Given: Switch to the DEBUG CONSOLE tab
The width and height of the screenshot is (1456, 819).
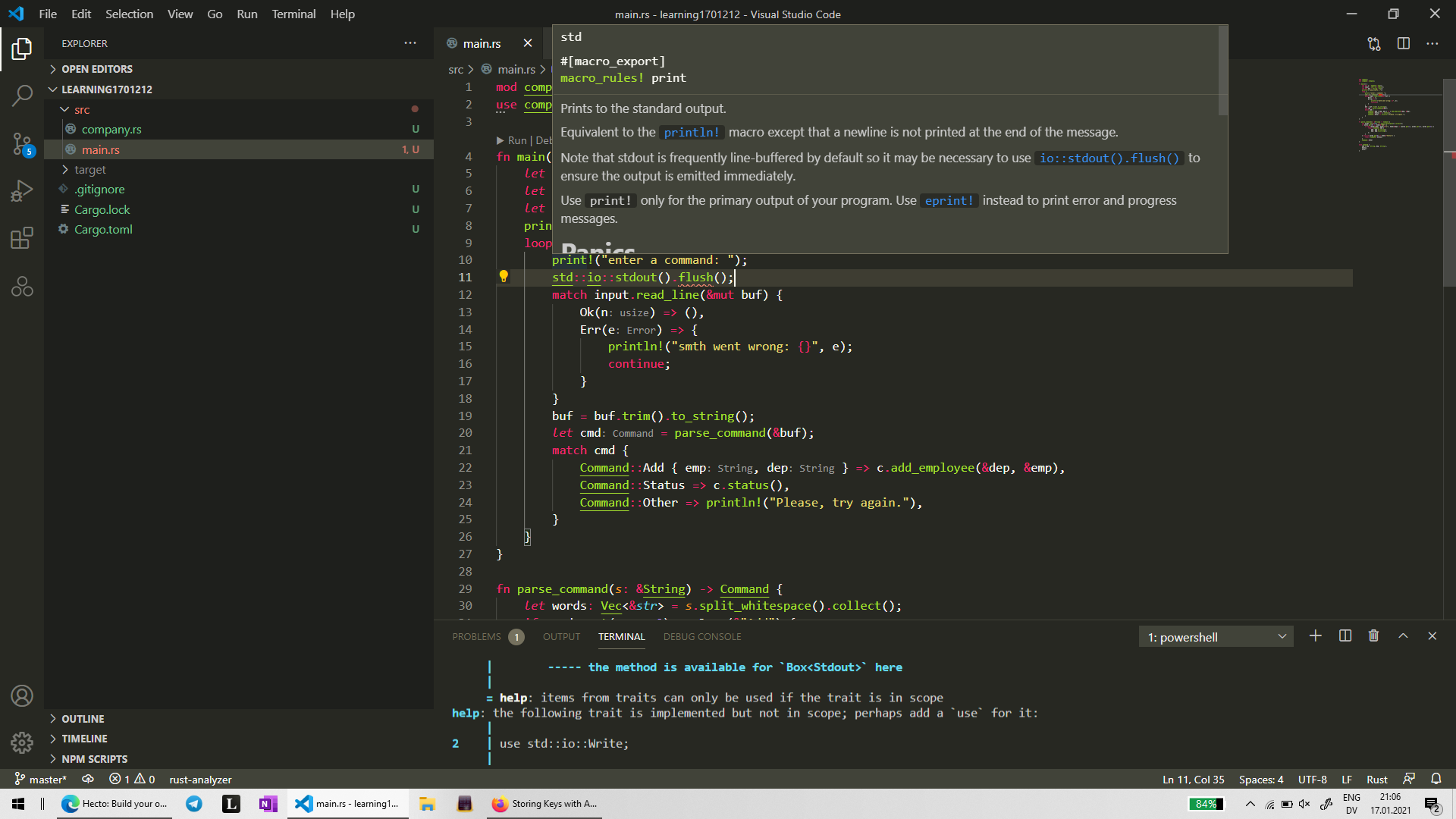Looking at the screenshot, I should tap(702, 637).
